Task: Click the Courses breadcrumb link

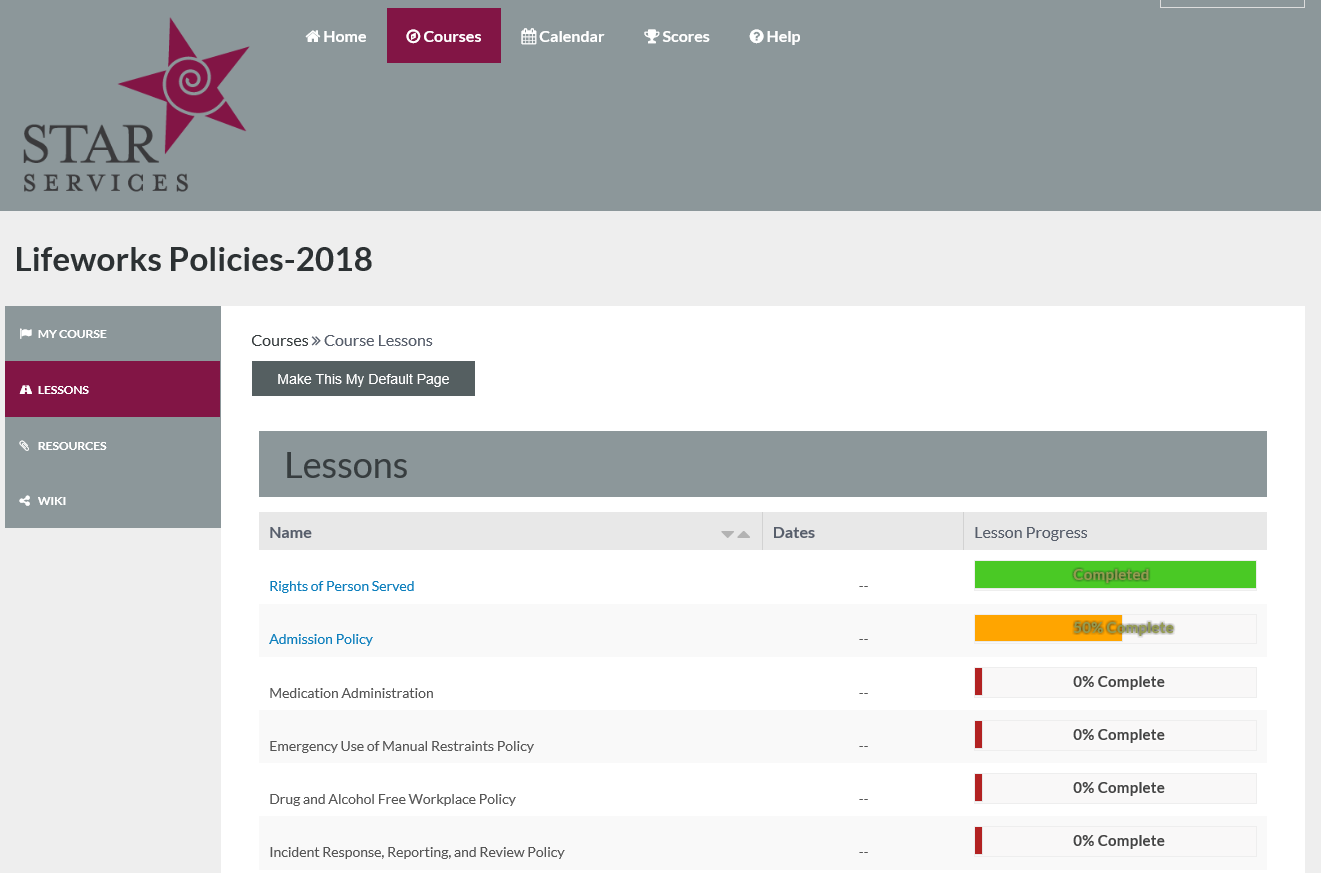Action: point(279,341)
